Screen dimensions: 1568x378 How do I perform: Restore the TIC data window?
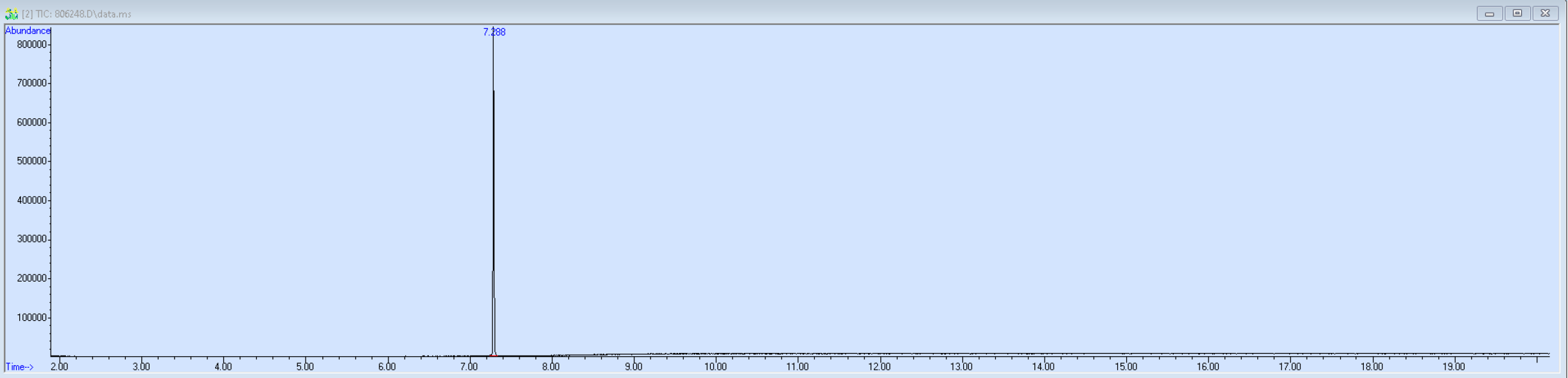coord(1517,14)
